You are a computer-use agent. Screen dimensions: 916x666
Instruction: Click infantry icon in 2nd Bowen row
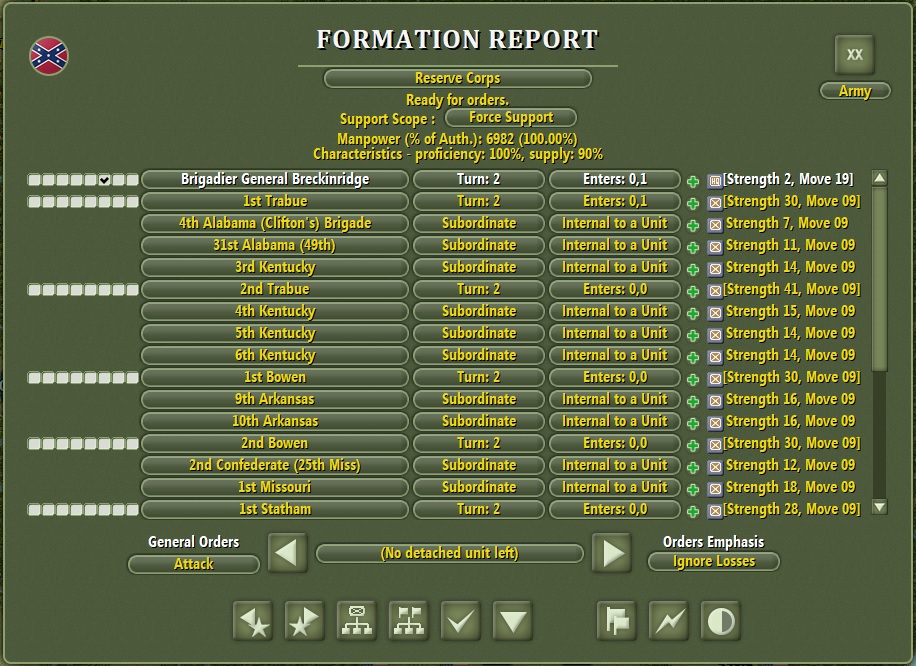(x=715, y=445)
